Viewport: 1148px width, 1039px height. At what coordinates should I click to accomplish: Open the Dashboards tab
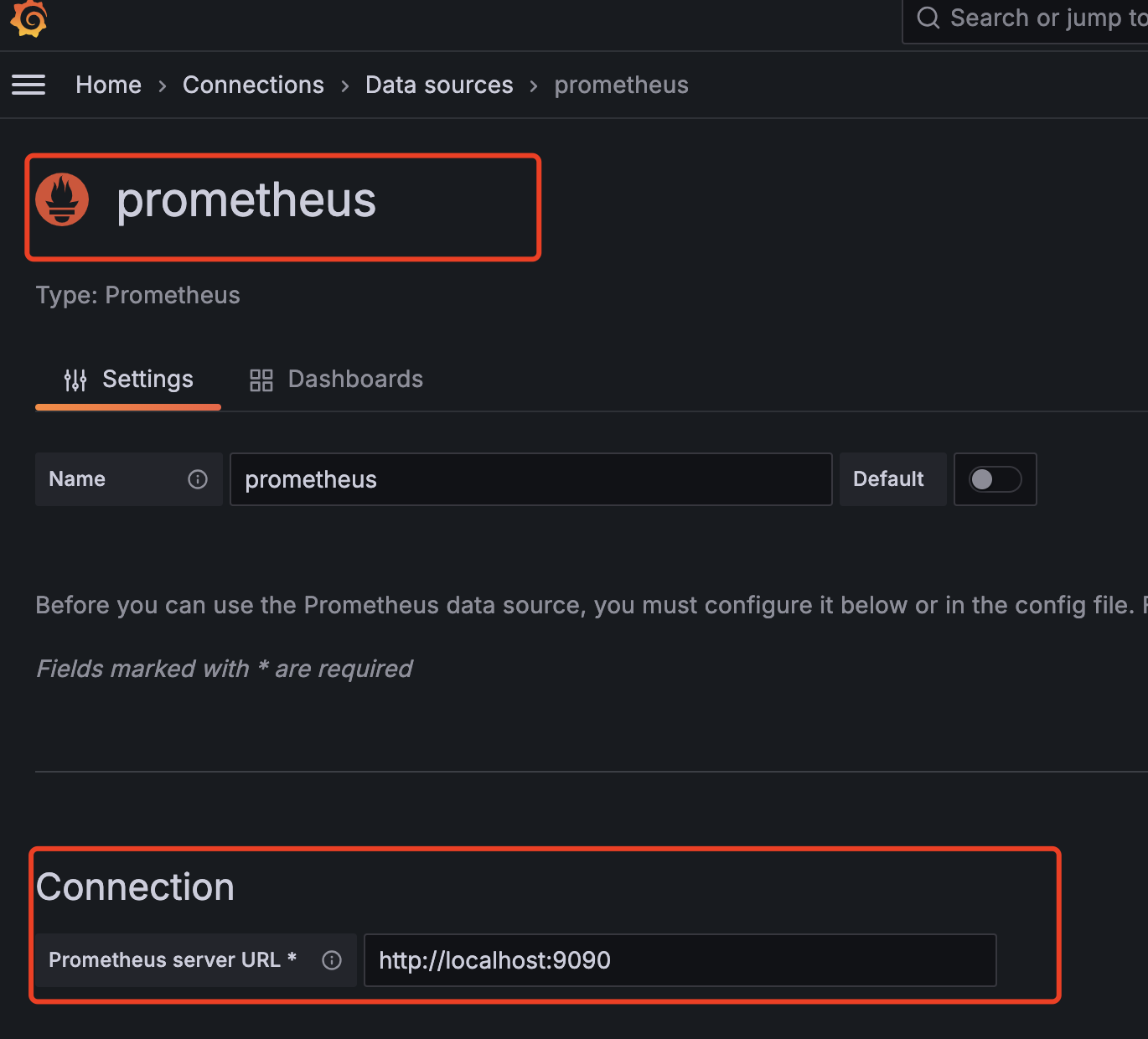pyautogui.click(x=337, y=380)
